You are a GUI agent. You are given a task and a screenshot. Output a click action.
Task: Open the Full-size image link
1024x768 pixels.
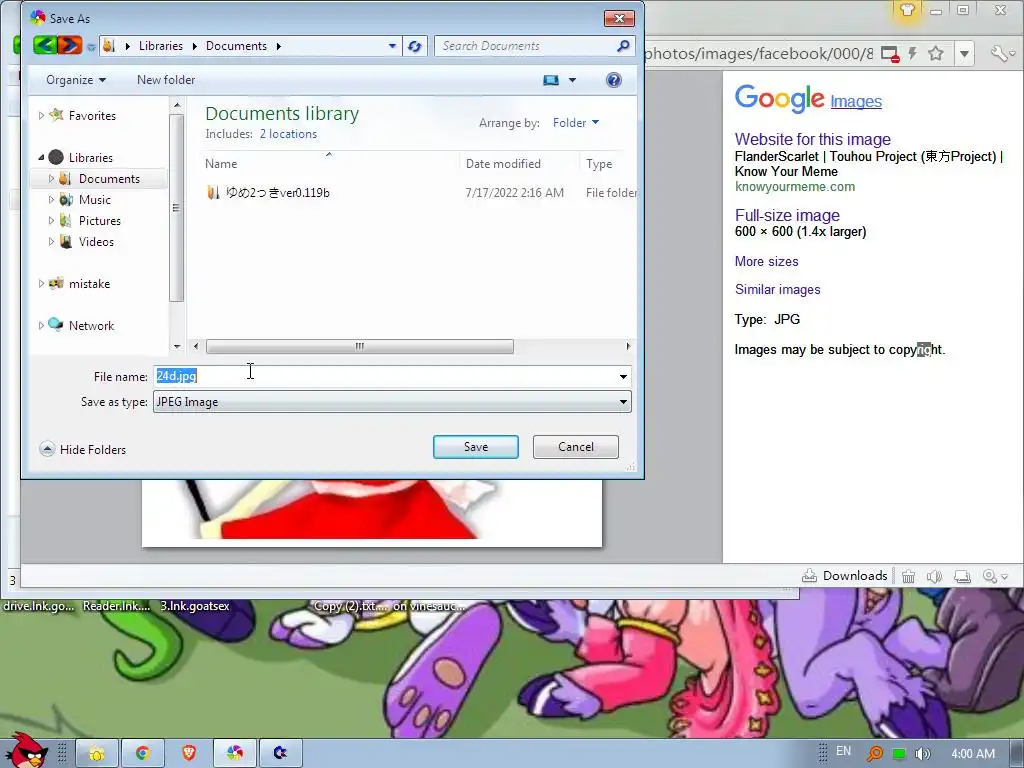(787, 216)
